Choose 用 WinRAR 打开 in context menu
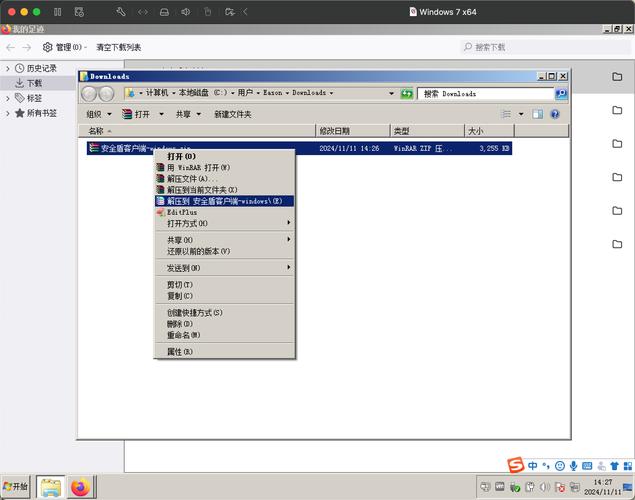The image size is (635, 500). coord(225,168)
